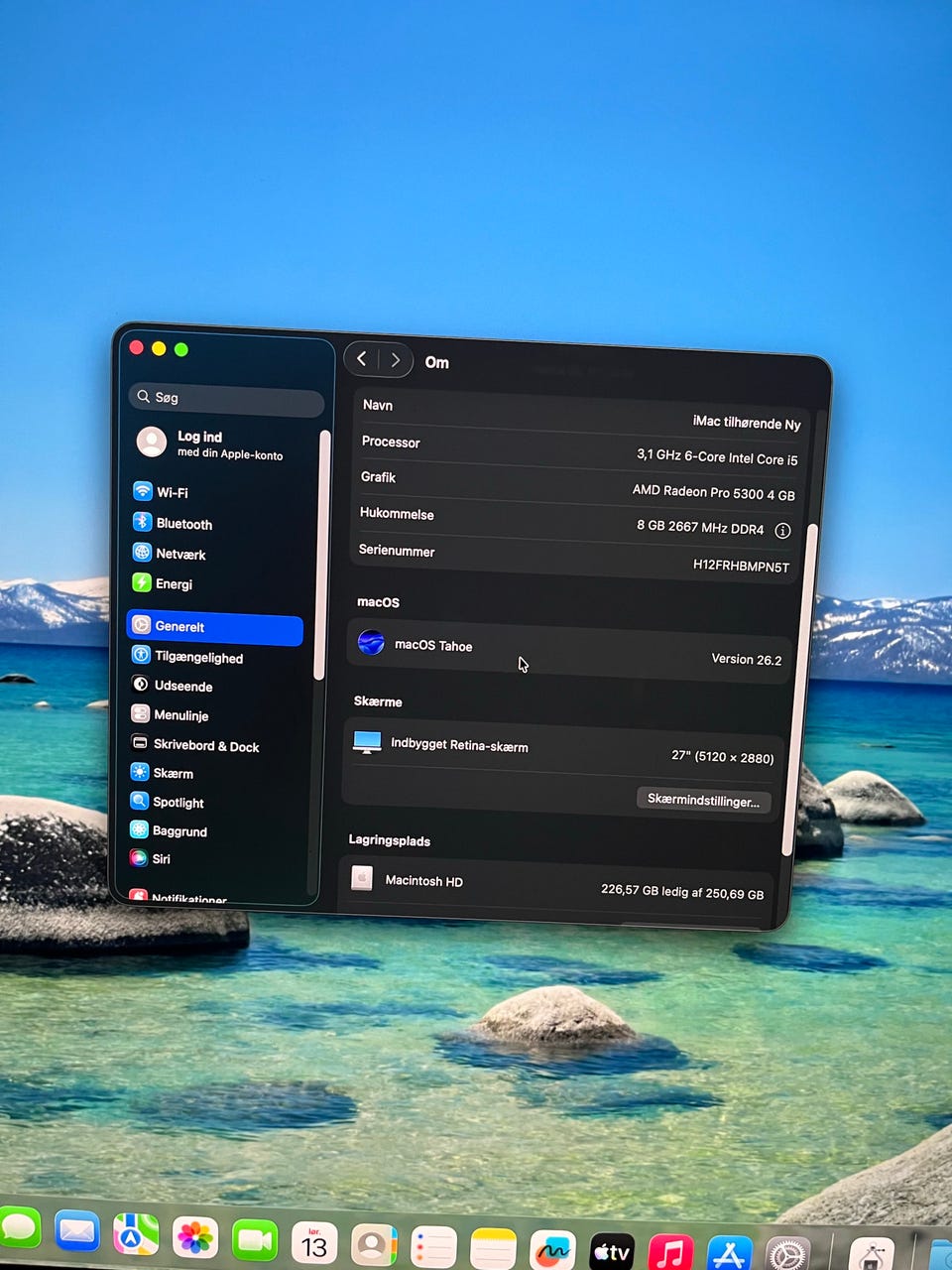The height and width of the screenshot is (1270, 952).
Task: Click '8 GB 2667 MHz DDR4' value
Action: click(700, 527)
